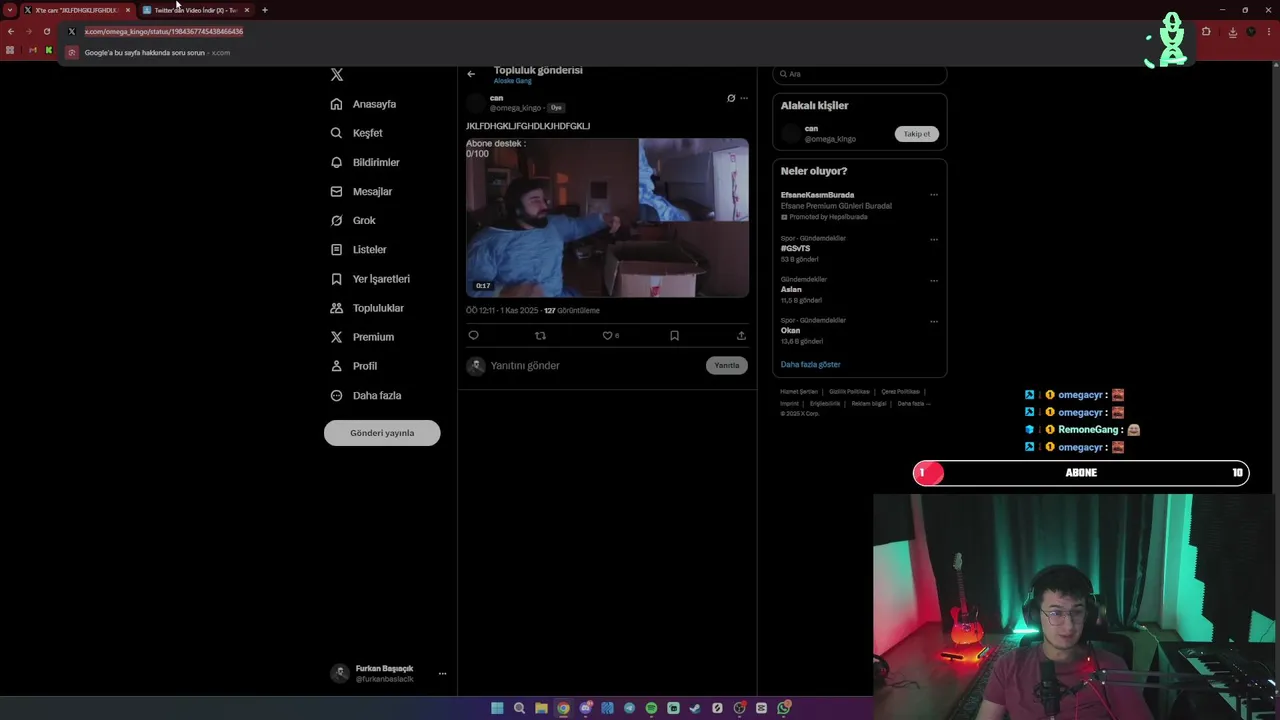Open the Windows Start menu

[x=497, y=708]
